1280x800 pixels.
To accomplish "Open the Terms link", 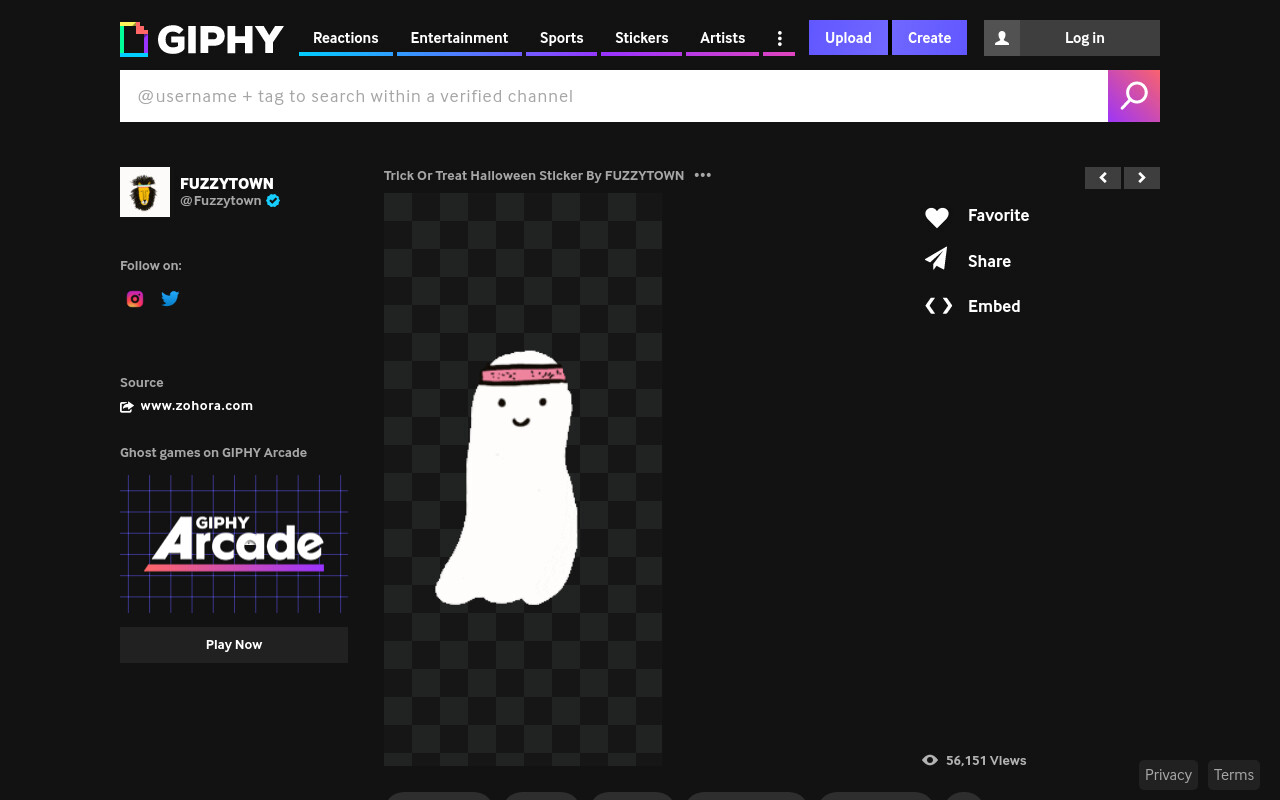I will click(1234, 775).
